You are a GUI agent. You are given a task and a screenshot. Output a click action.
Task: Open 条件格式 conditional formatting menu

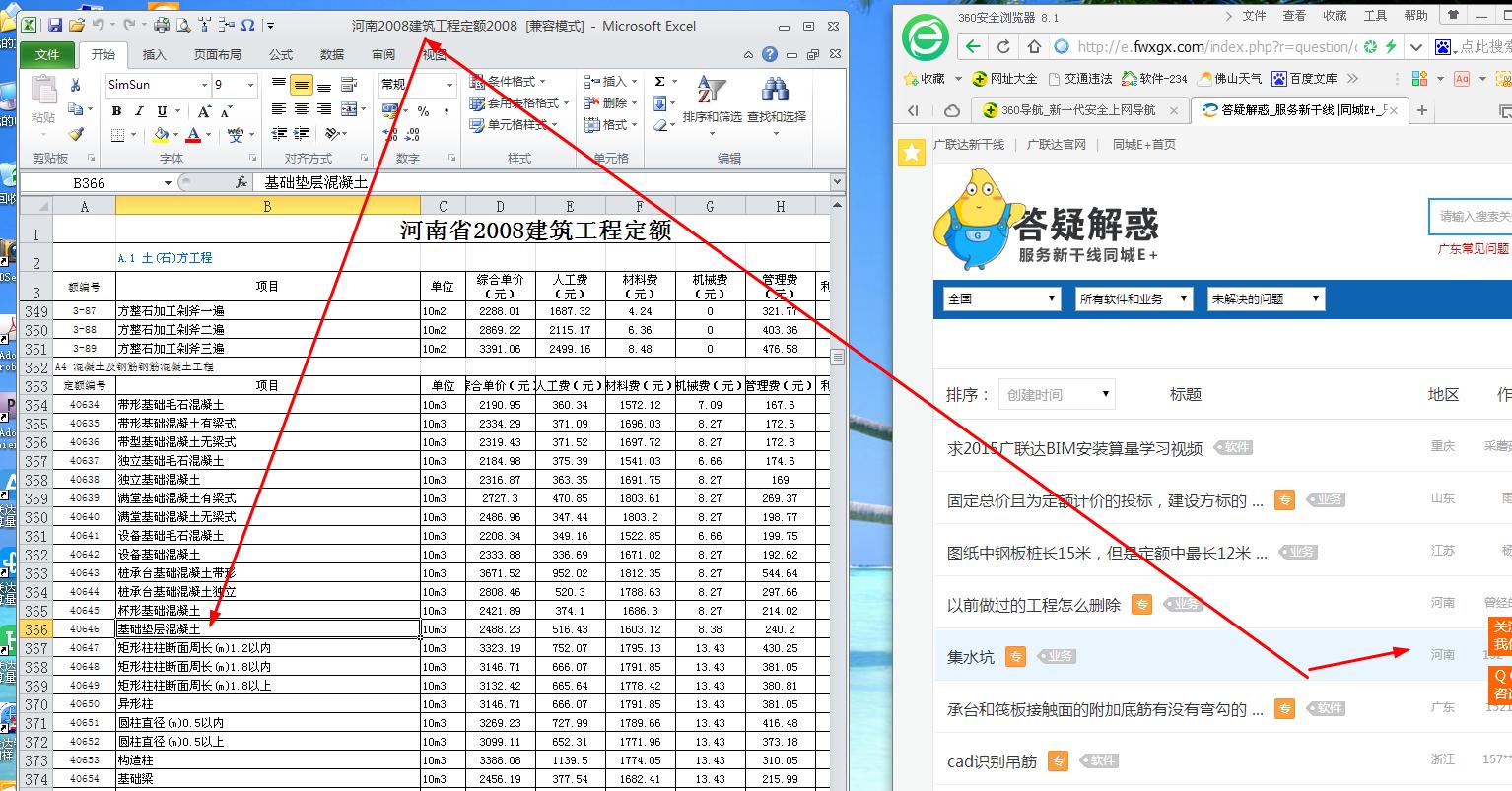coord(509,81)
